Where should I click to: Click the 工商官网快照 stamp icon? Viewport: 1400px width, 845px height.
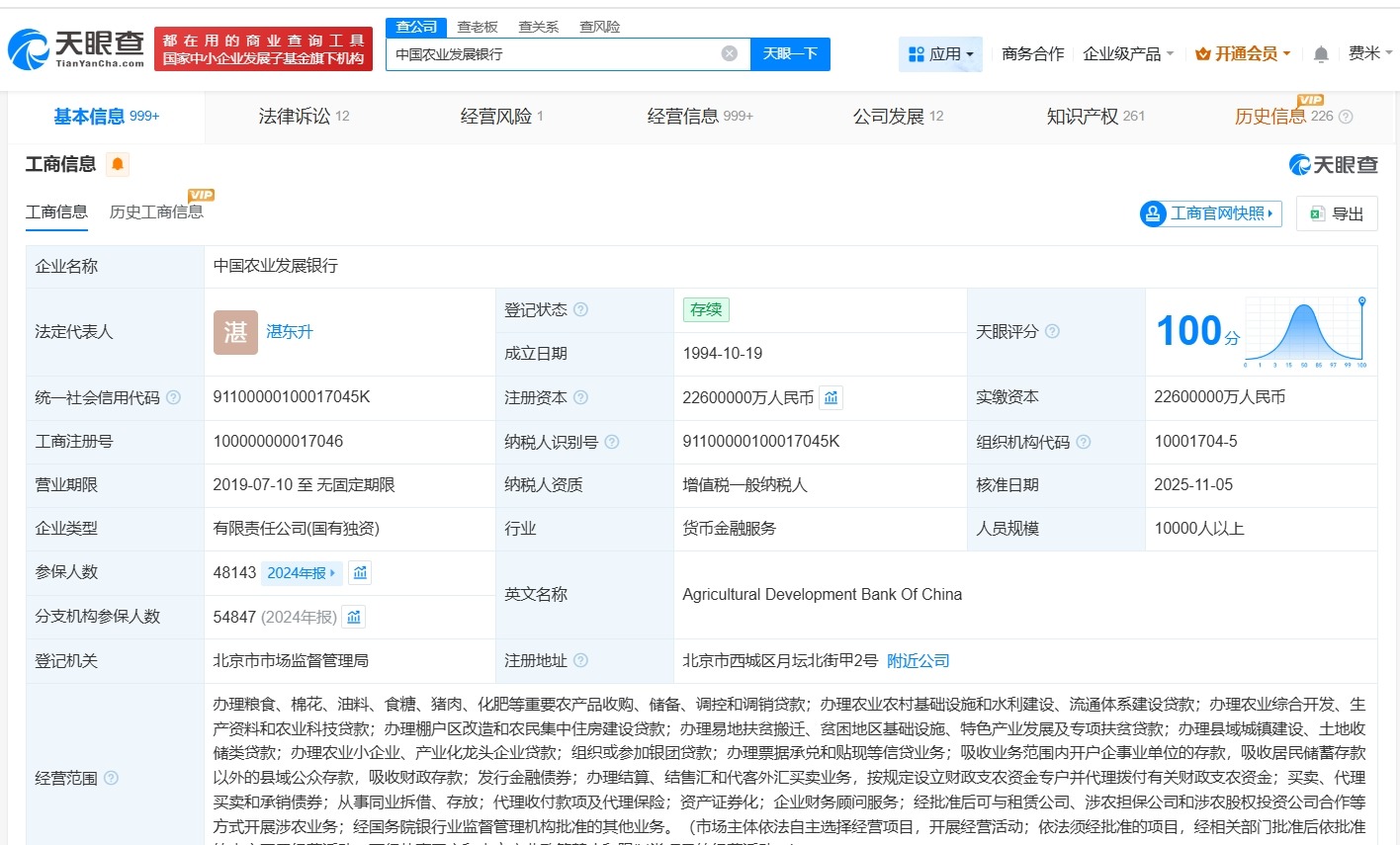[1152, 213]
